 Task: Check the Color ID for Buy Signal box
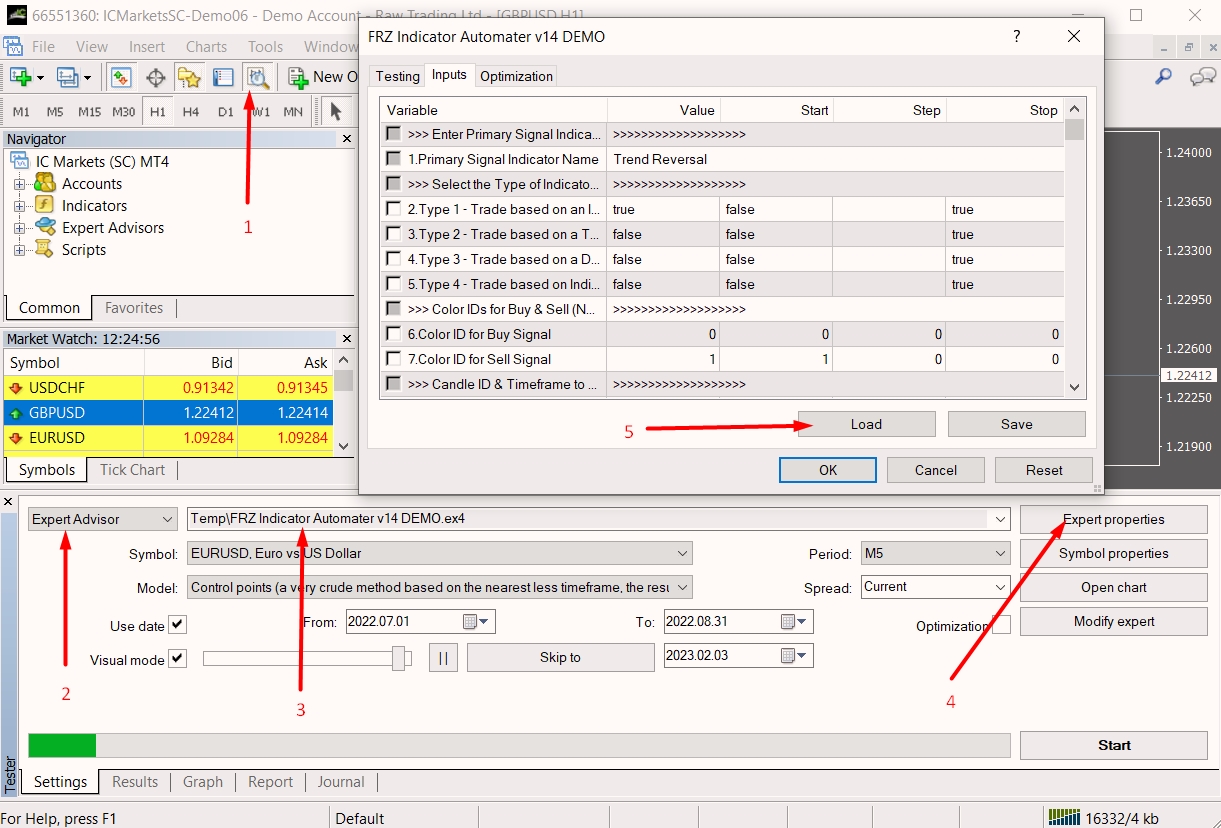click(394, 334)
